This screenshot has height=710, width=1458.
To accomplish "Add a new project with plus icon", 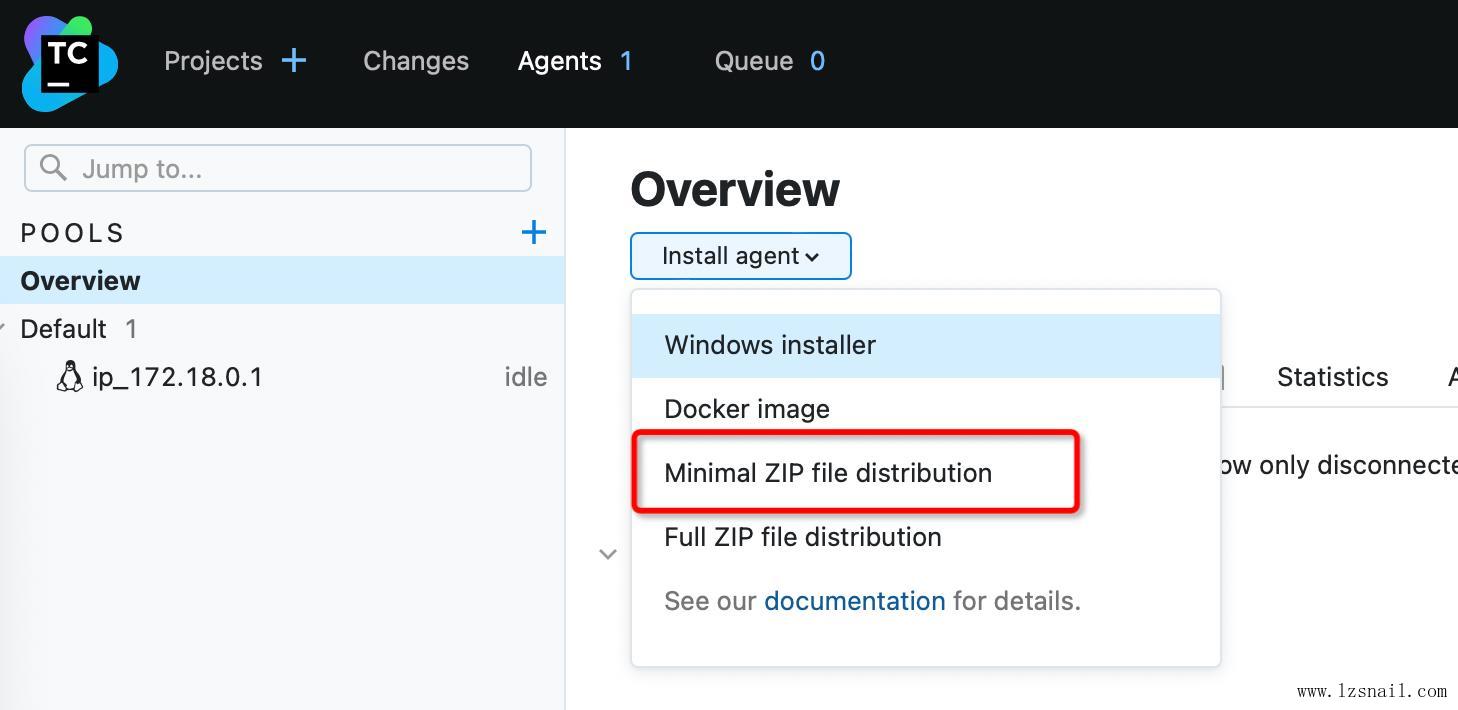I will click(294, 61).
